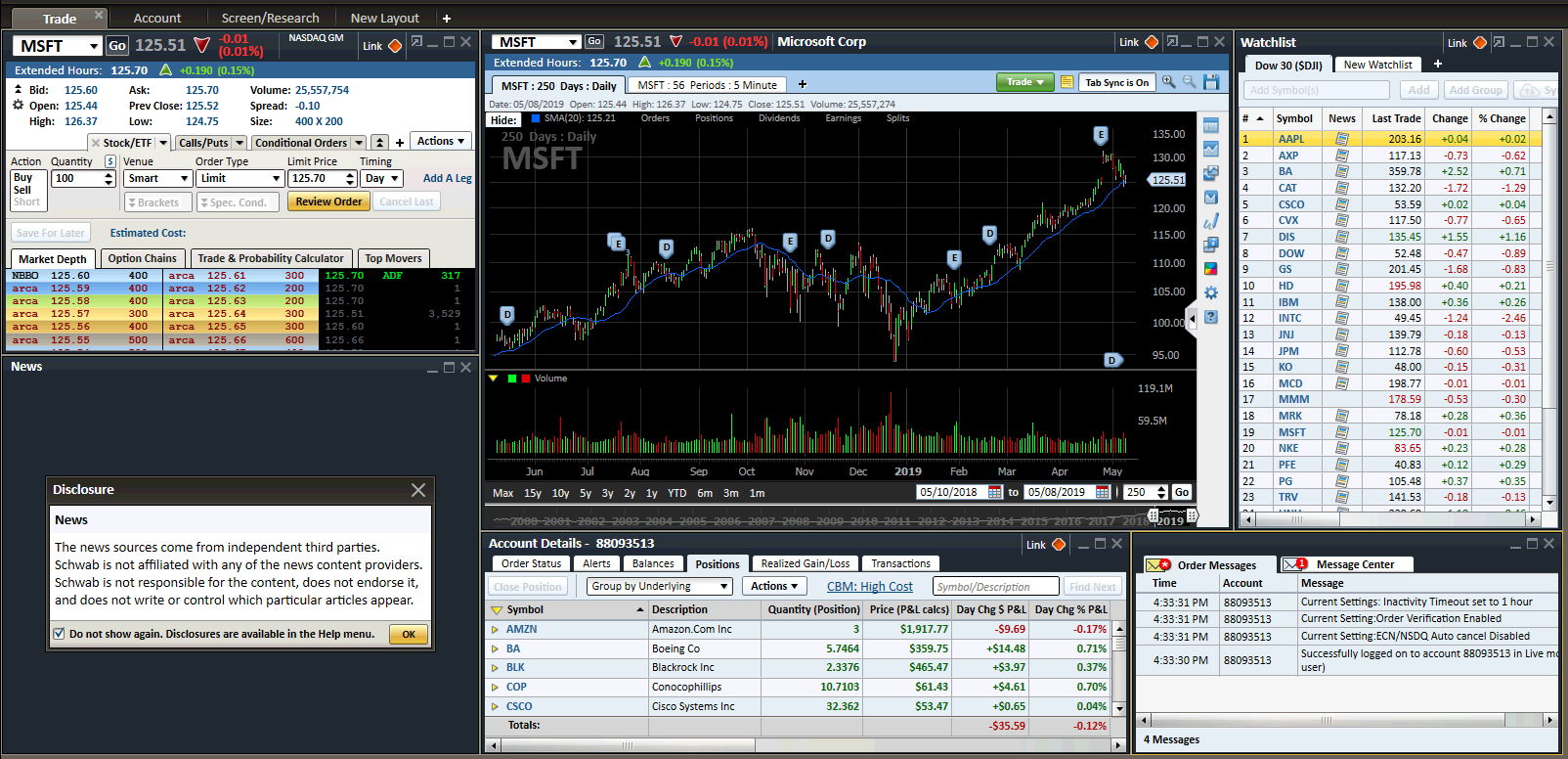Click Go button next to period 250
This screenshot has width=1568, height=759.
pos(1182,492)
